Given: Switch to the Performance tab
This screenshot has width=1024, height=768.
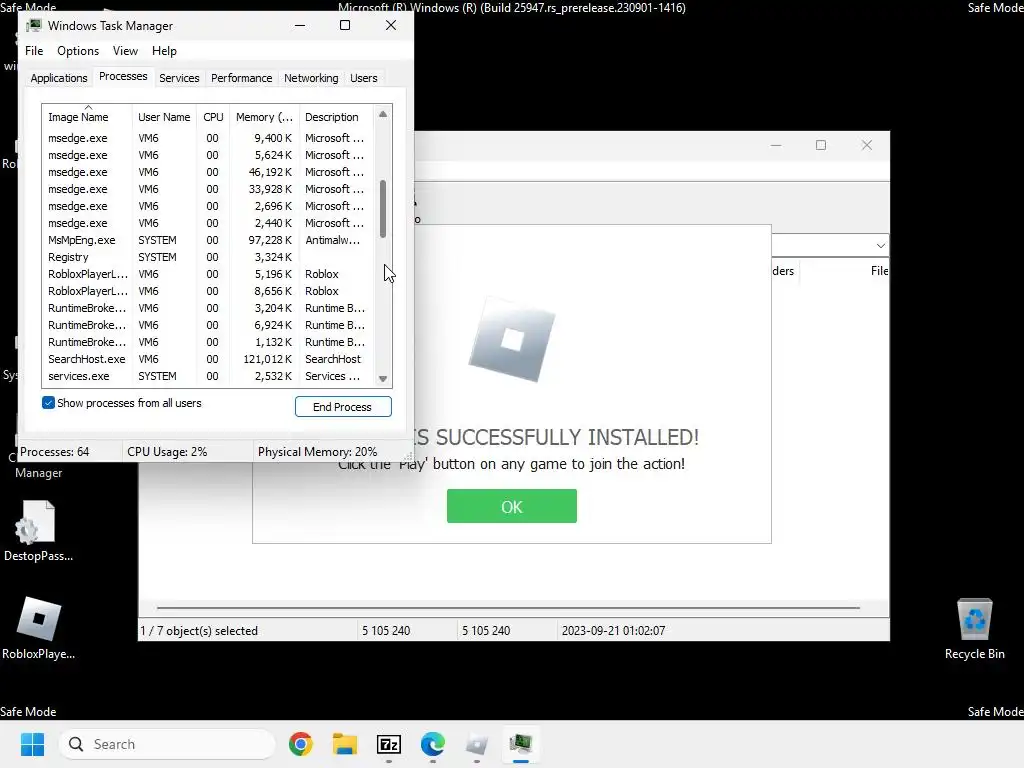Looking at the screenshot, I should [241, 78].
